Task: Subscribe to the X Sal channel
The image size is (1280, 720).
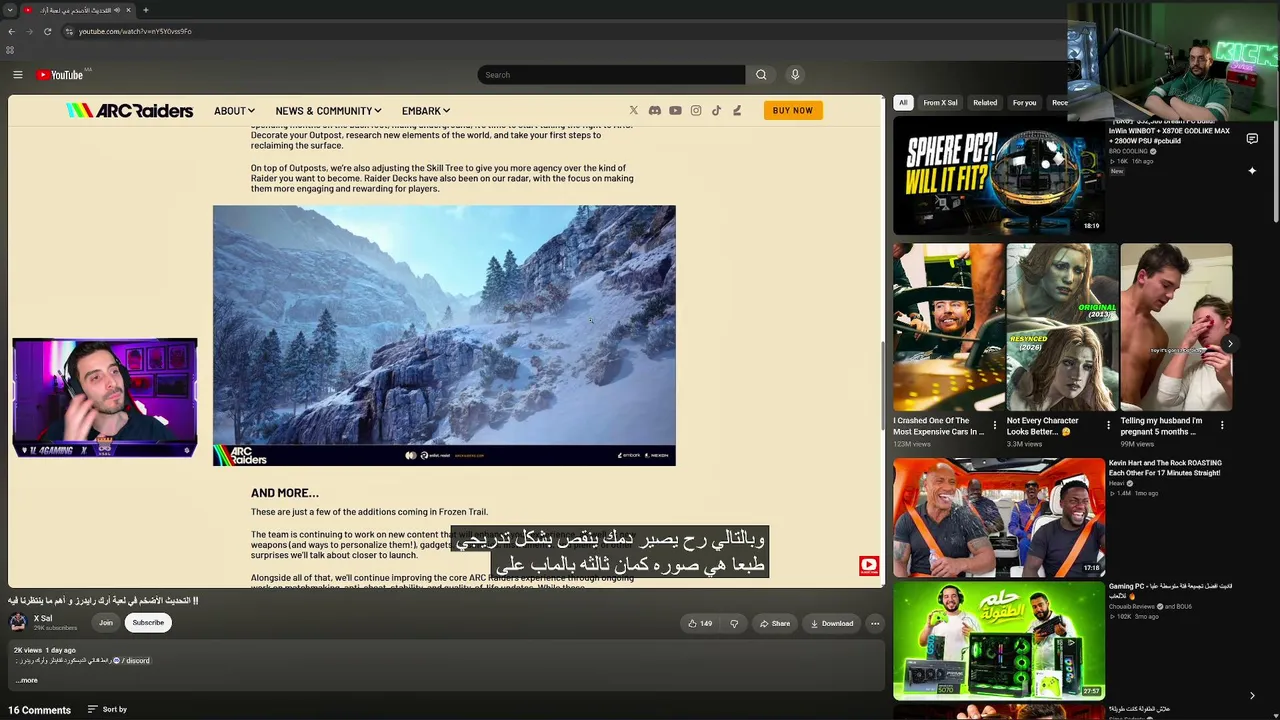Action: (x=148, y=623)
